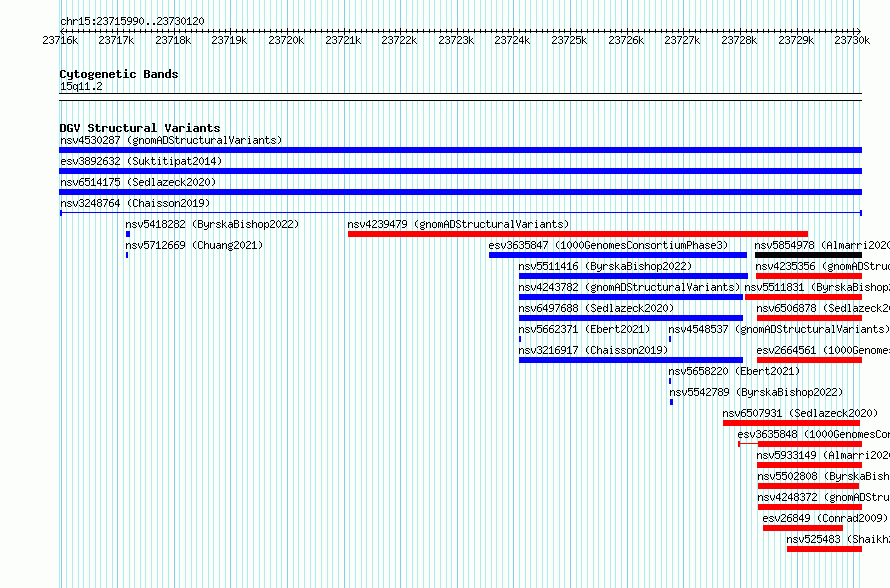
Task: Click the 23728k ruler tick label
Action: point(739,40)
